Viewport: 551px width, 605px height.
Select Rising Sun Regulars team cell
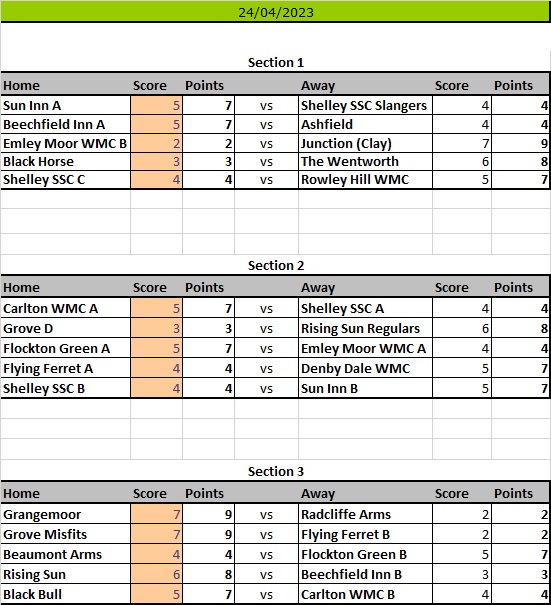365,328
